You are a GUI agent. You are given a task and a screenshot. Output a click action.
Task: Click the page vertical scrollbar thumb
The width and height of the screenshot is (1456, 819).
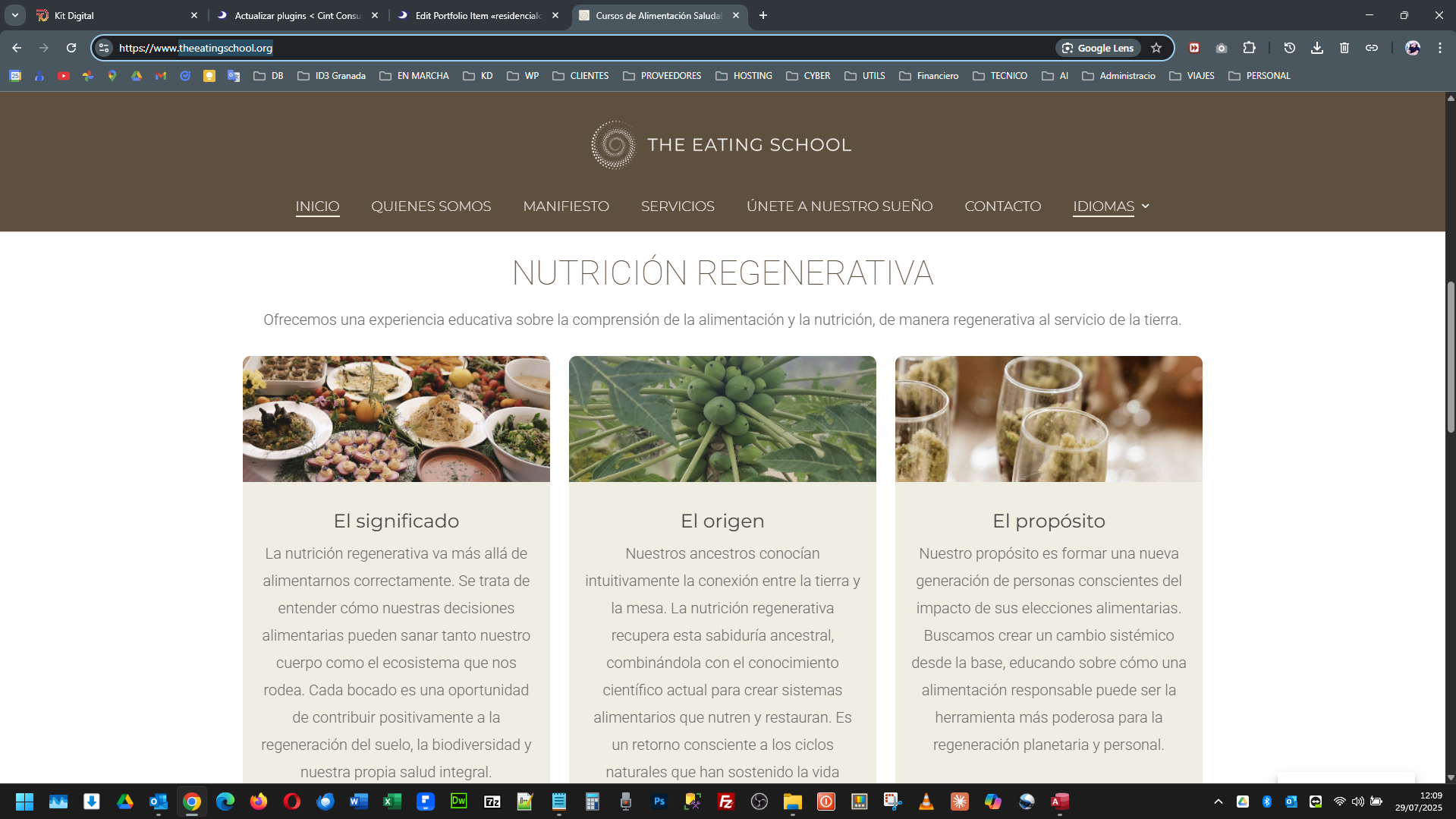[x=1450, y=357]
